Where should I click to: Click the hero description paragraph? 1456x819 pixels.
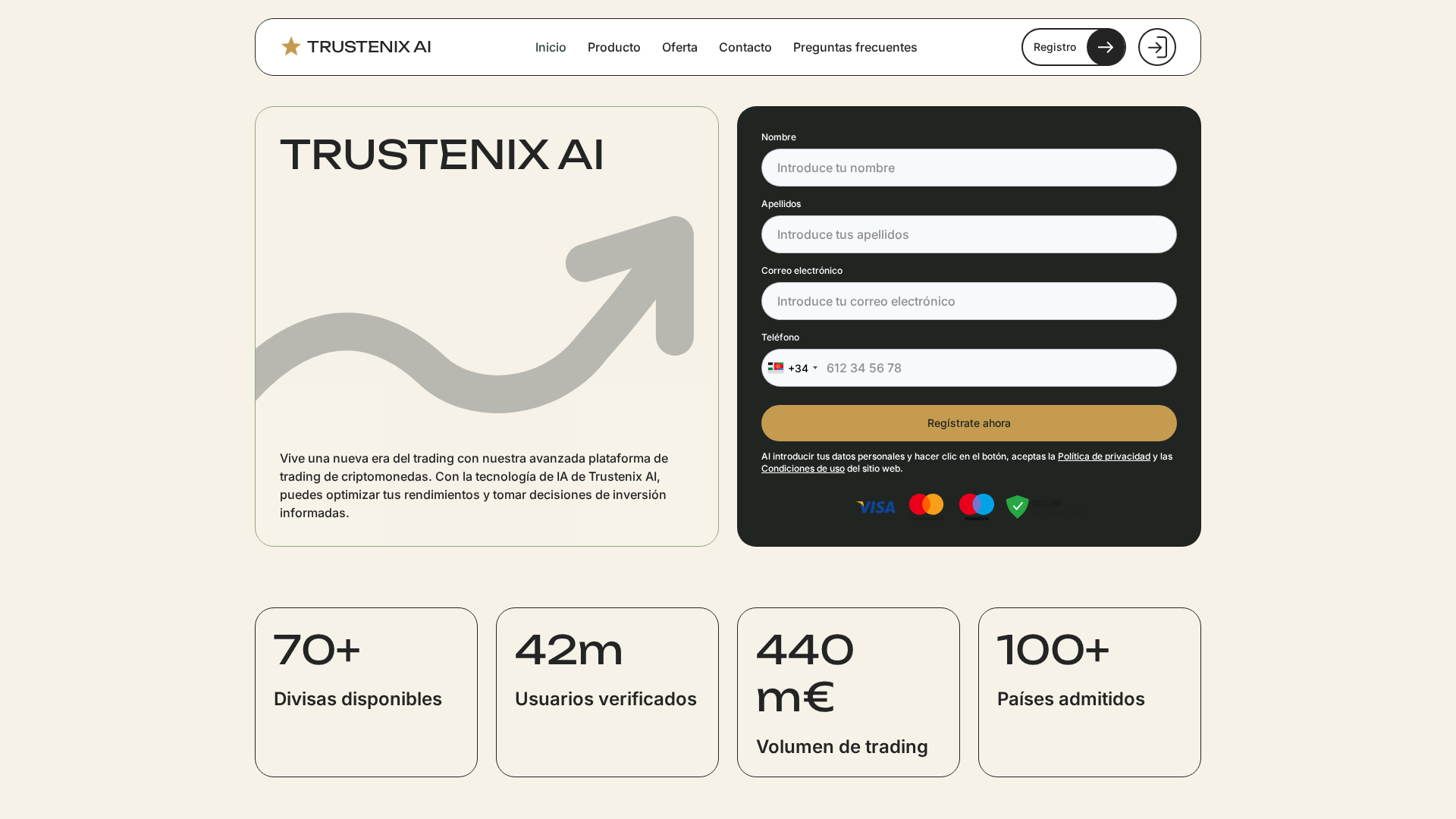(x=475, y=485)
